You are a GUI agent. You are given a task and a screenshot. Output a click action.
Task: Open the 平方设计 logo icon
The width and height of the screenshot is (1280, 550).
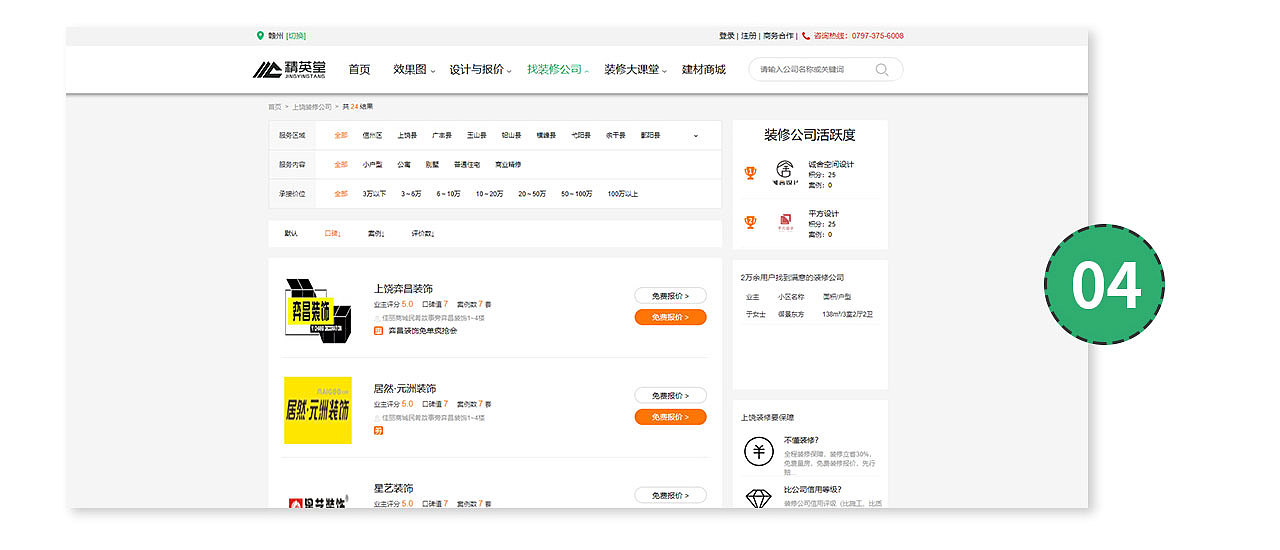coord(784,221)
